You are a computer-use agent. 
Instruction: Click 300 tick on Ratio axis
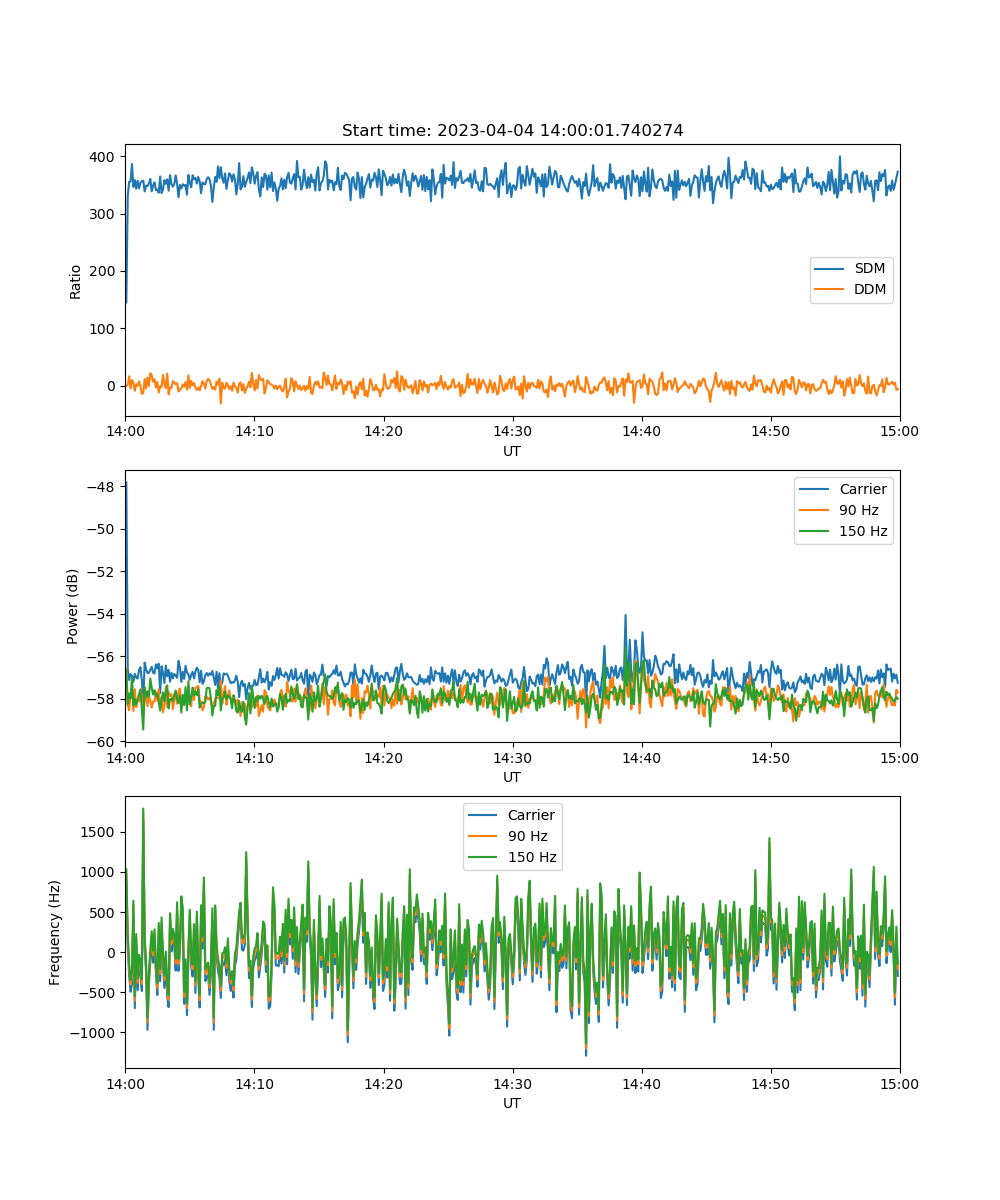pos(104,214)
